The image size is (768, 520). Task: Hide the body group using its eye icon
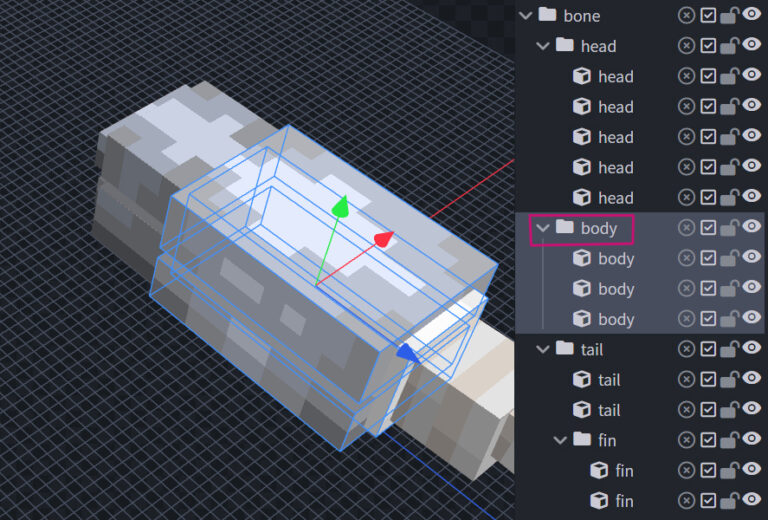coord(752,227)
